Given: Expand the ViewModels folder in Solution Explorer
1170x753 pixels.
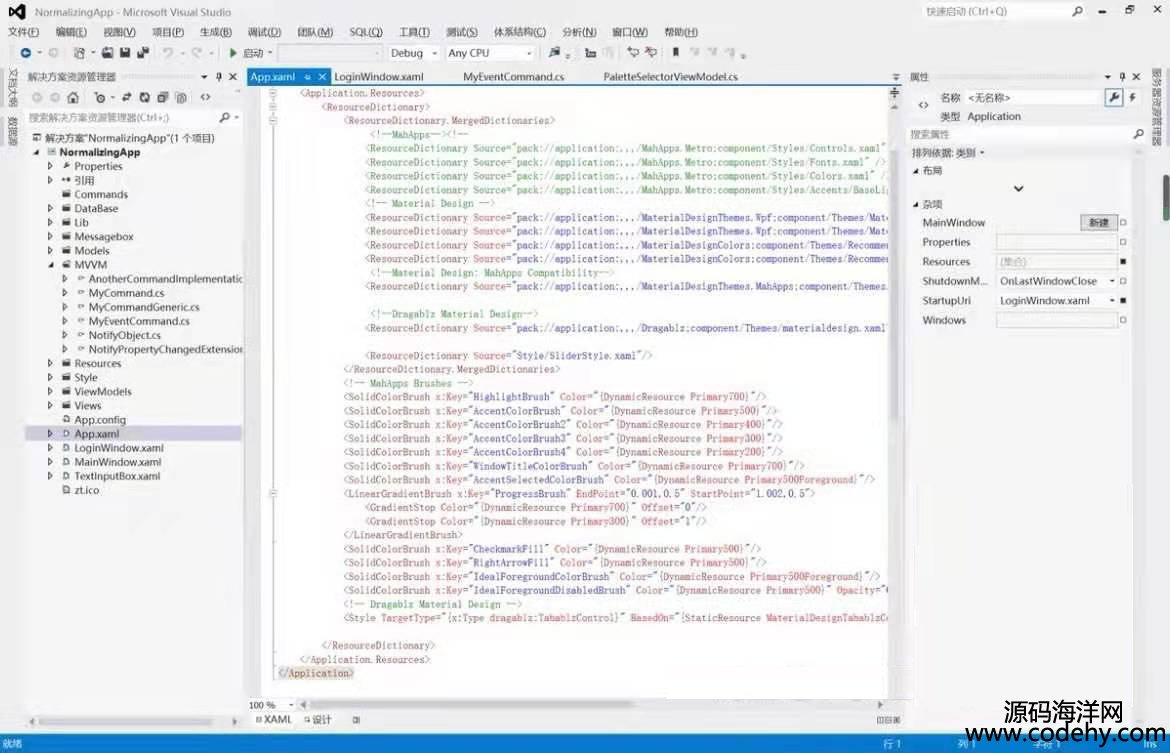Looking at the screenshot, I should [51, 392].
